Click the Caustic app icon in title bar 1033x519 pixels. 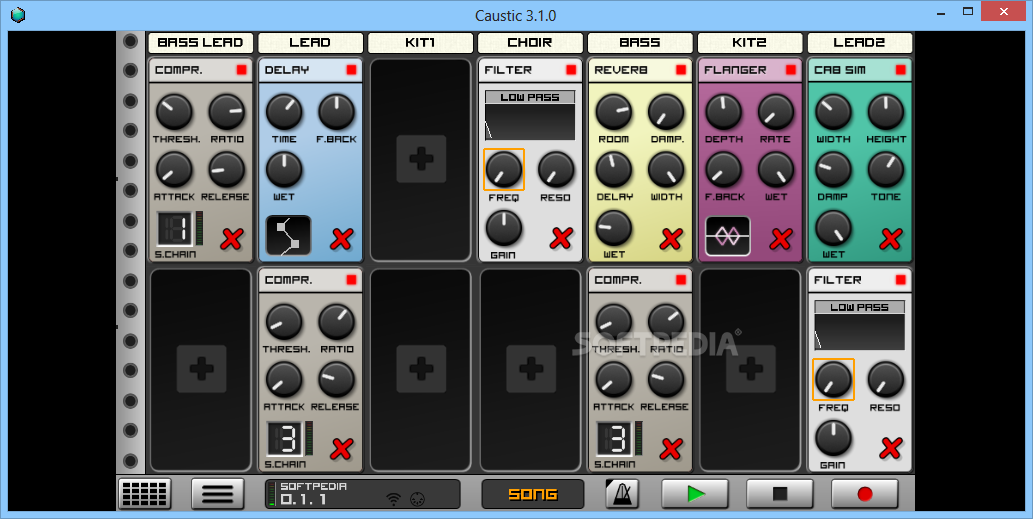[x=18, y=14]
